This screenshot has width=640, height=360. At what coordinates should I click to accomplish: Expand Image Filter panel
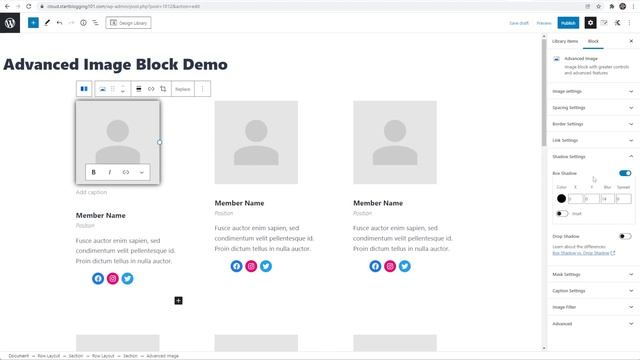(x=593, y=307)
